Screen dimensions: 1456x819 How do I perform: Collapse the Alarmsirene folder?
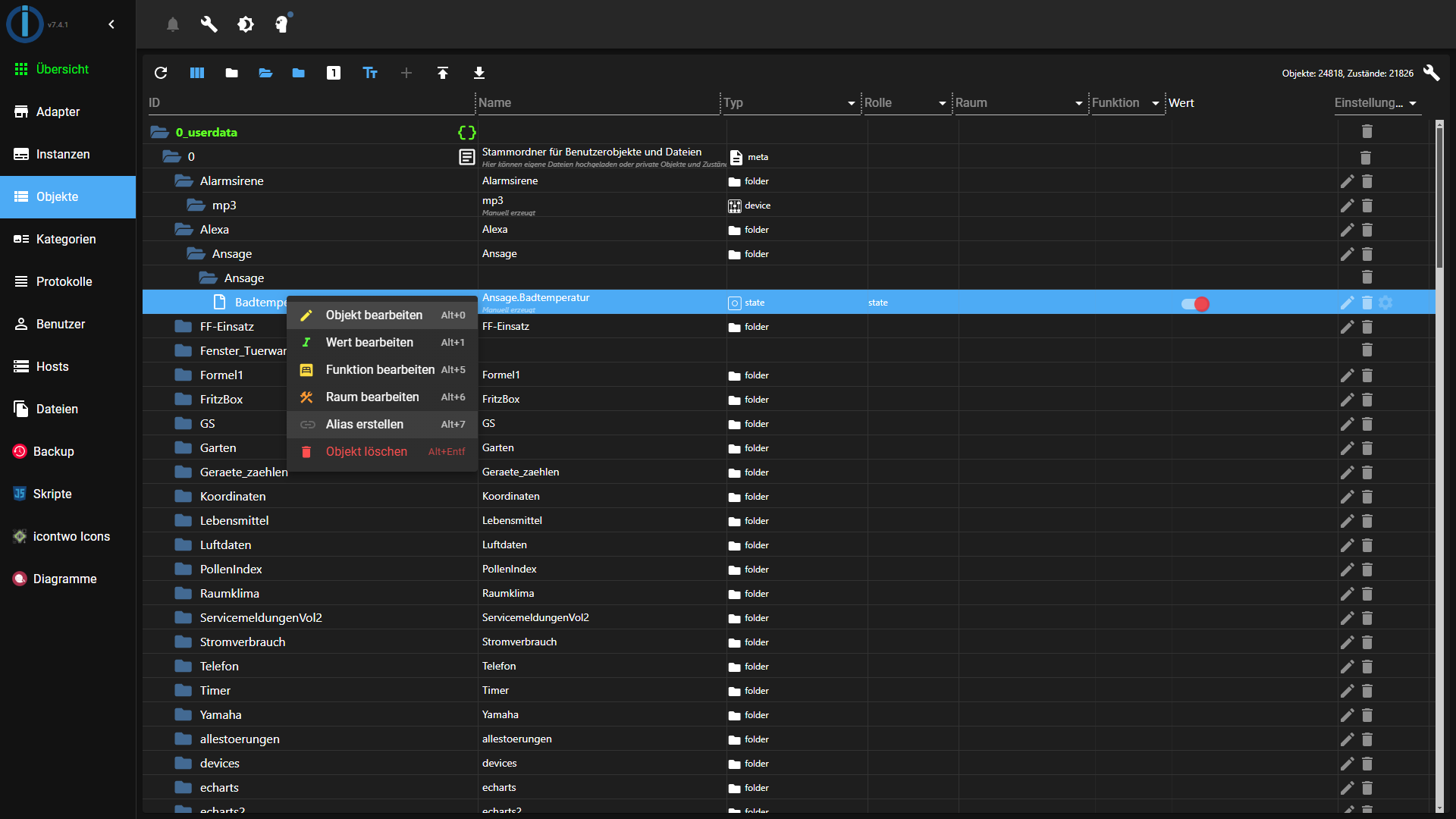184,180
